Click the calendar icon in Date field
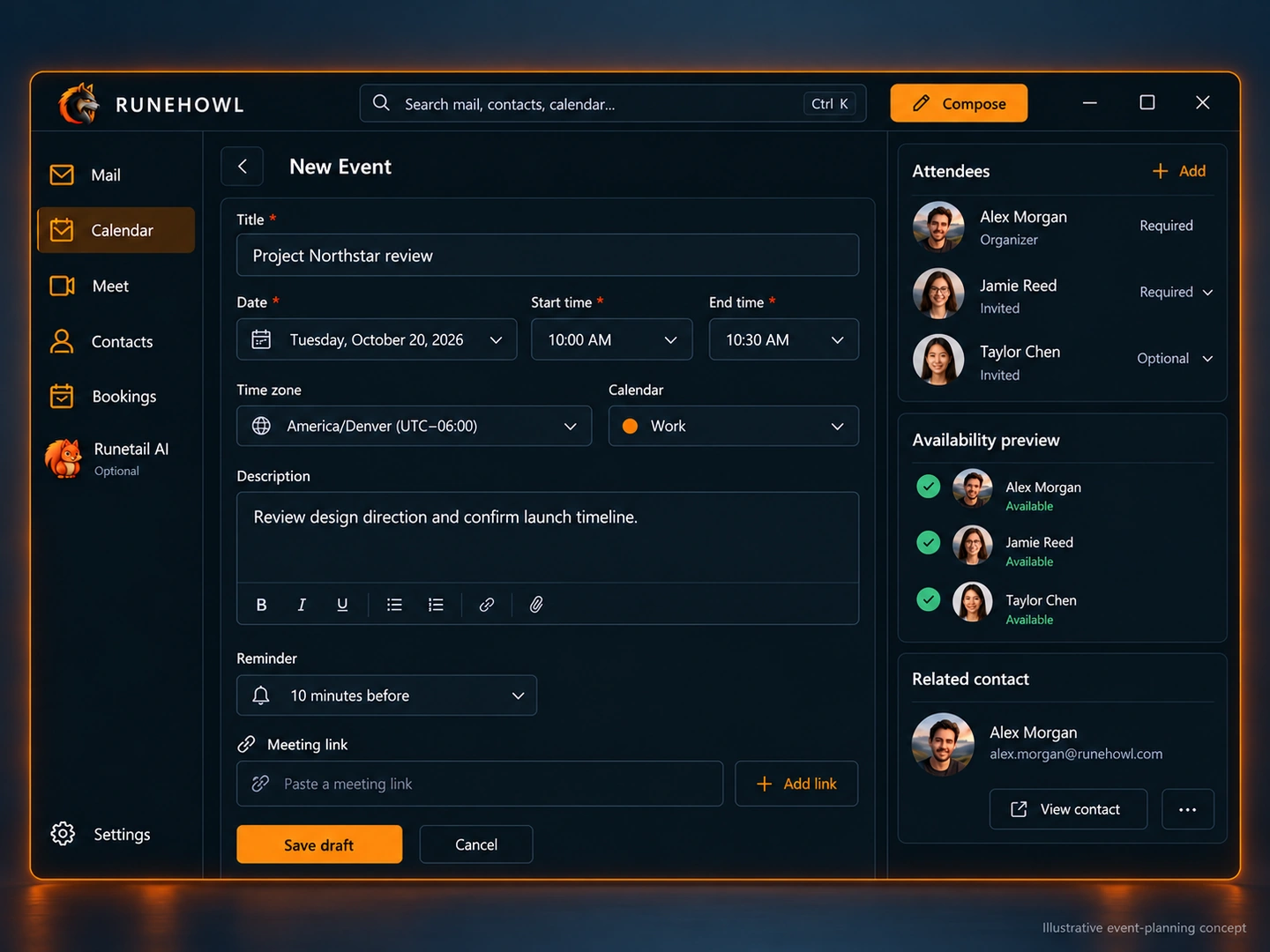 click(x=261, y=339)
